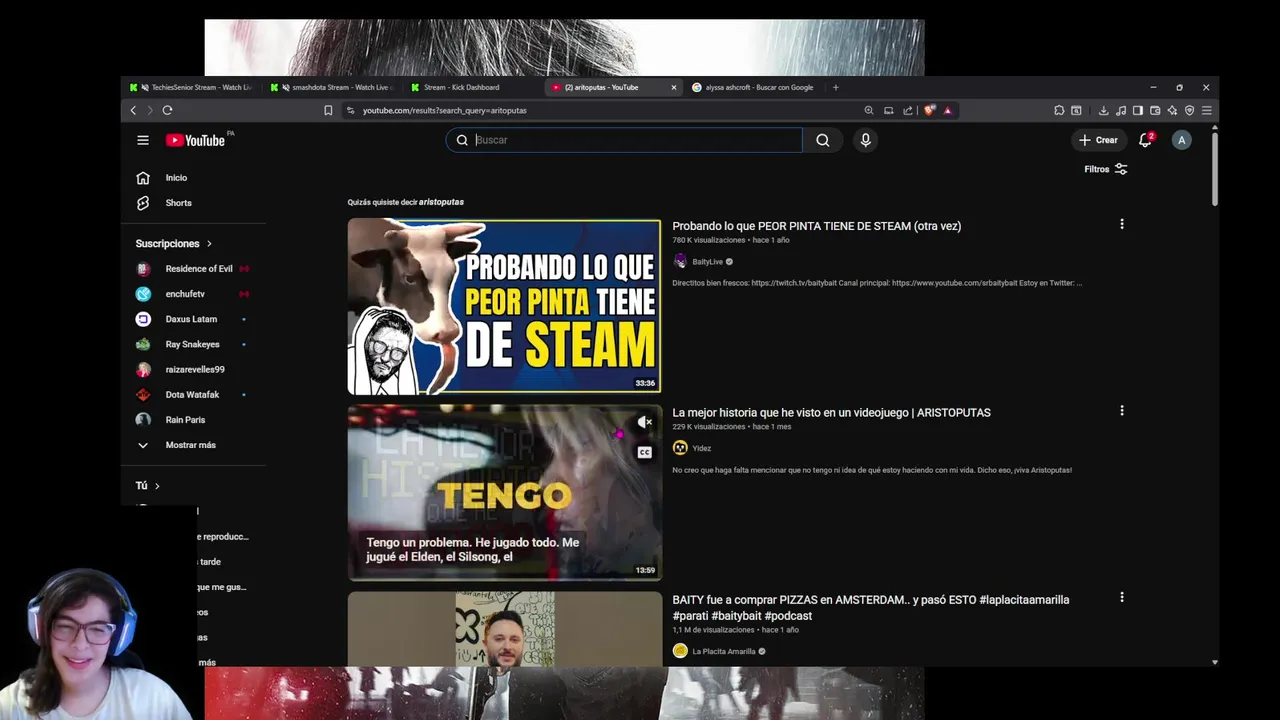Click suggested spelling aristoputas

tap(441, 202)
